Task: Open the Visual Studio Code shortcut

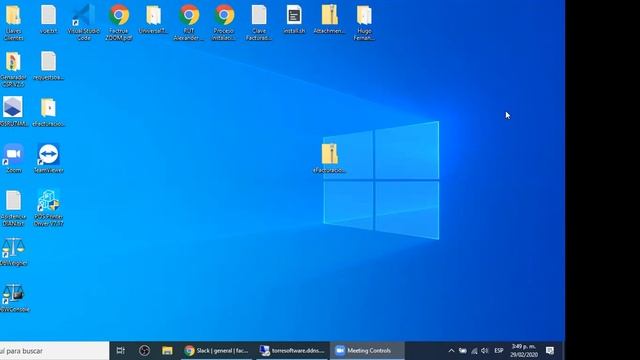Action: point(83,22)
